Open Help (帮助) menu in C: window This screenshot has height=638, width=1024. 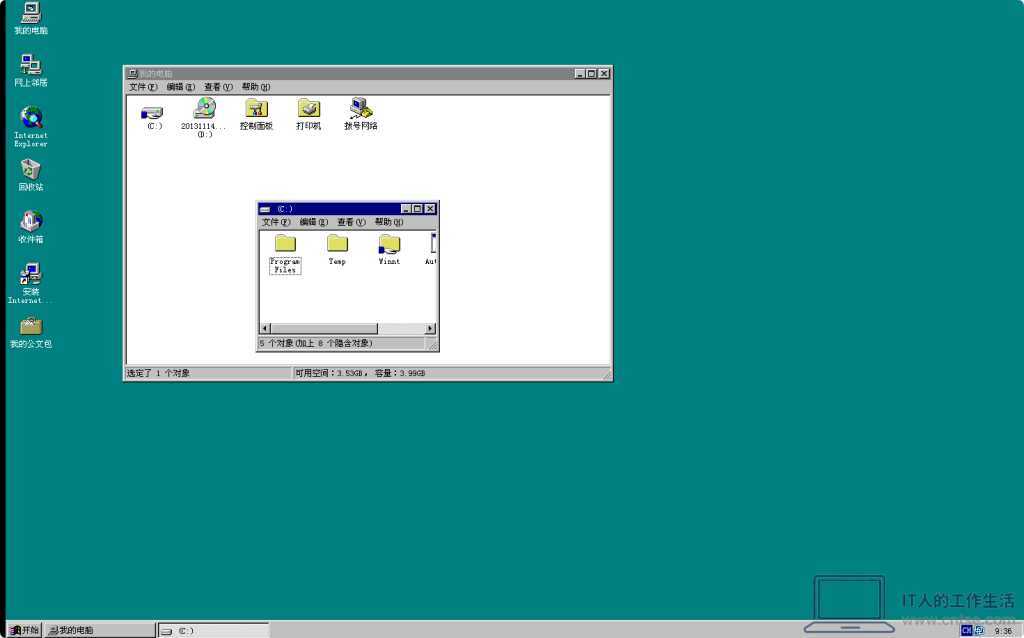pyautogui.click(x=389, y=222)
